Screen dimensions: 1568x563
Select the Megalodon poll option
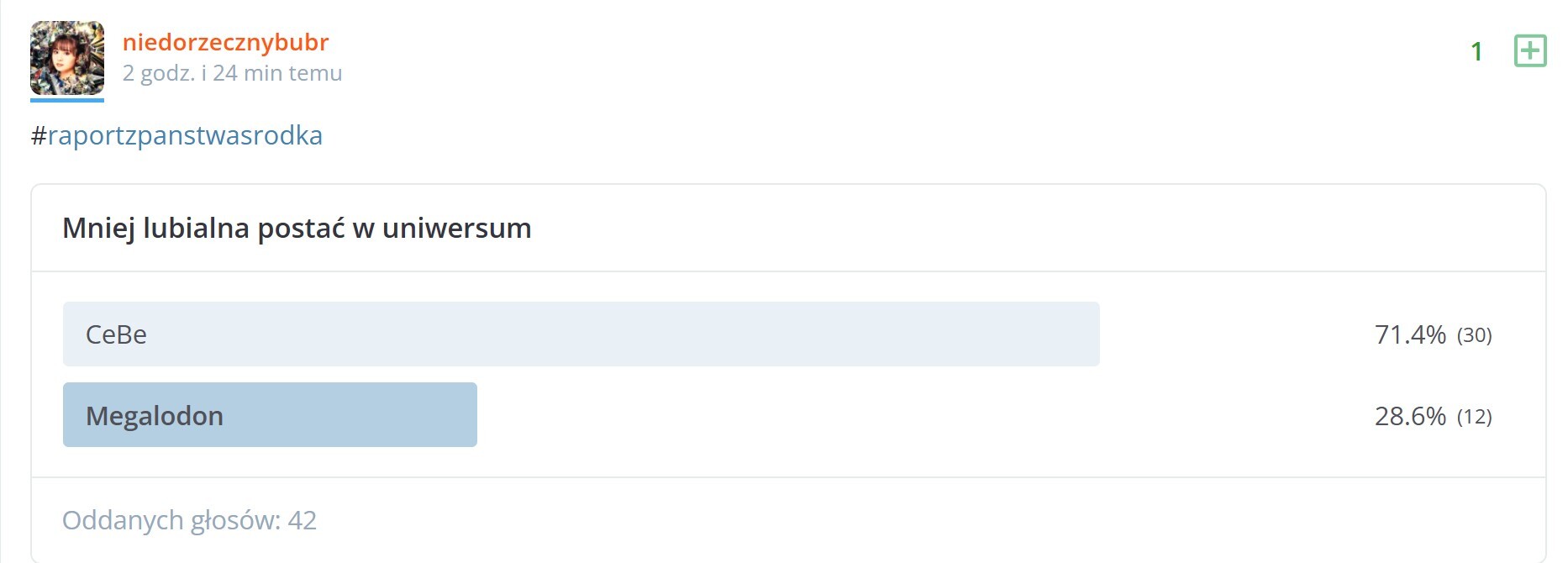pyautogui.click(x=270, y=415)
